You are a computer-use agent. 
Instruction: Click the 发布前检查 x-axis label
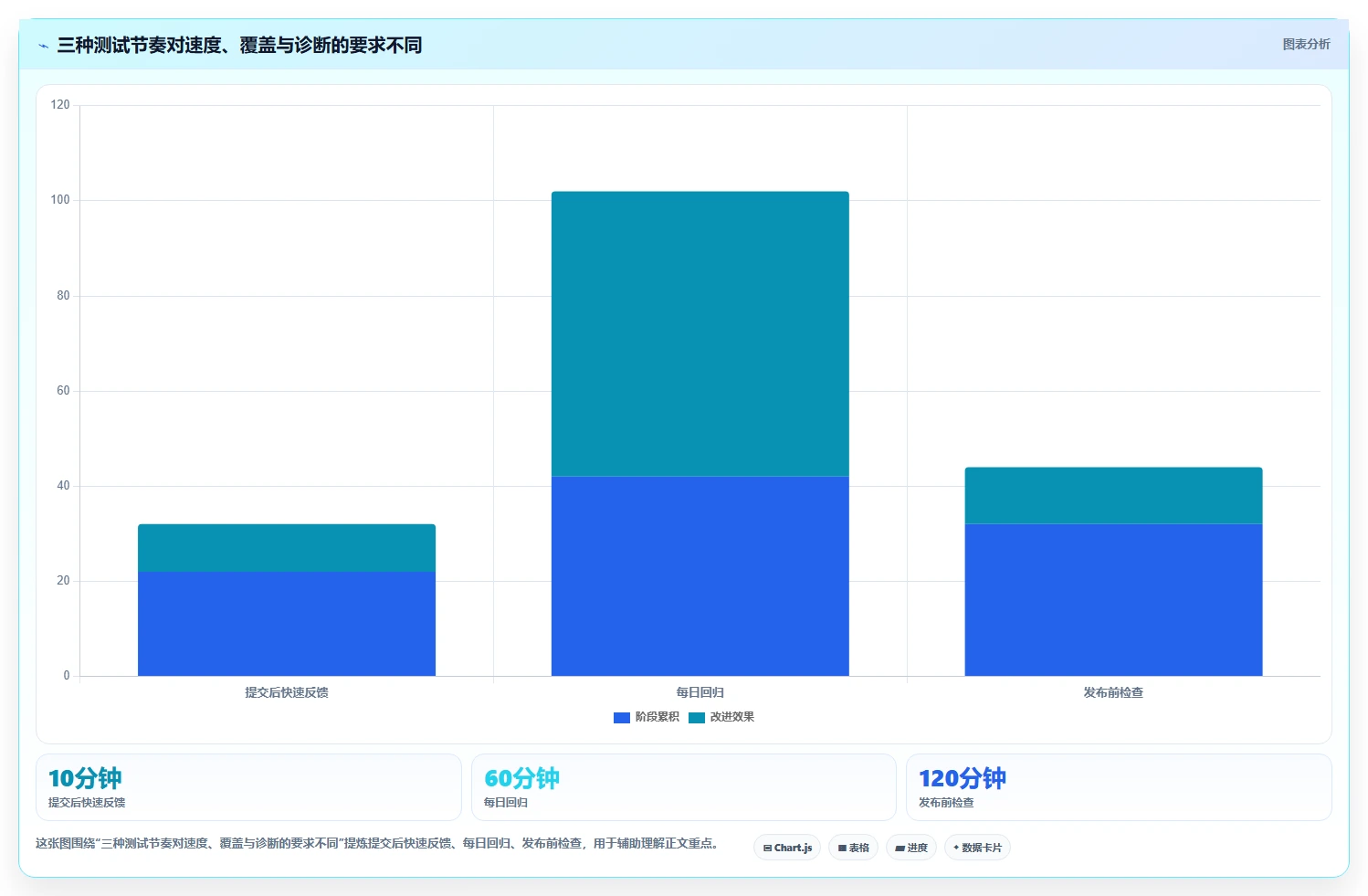tap(1113, 692)
